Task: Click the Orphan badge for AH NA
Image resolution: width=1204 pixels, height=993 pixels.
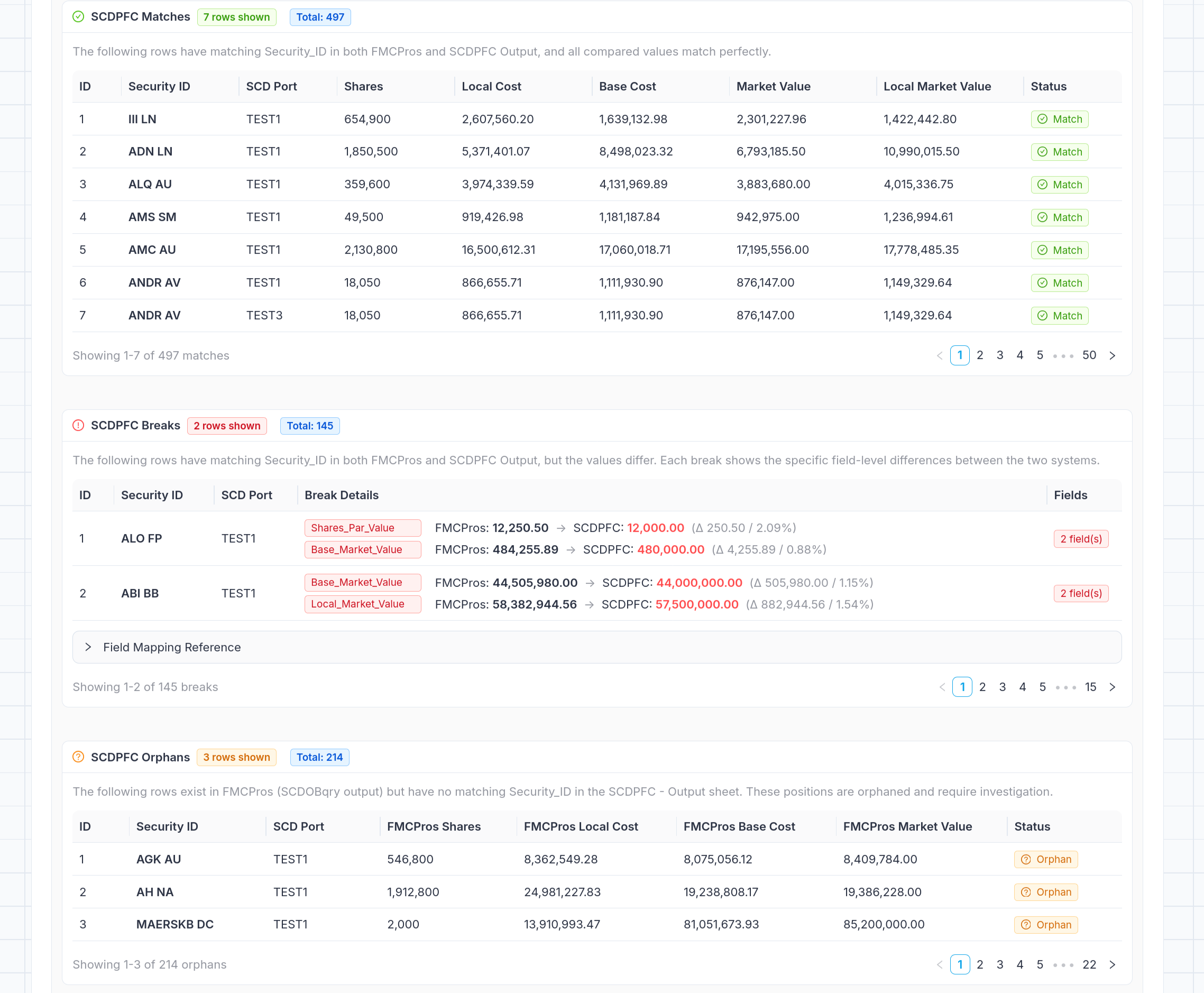Action: click(x=1045, y=892)
